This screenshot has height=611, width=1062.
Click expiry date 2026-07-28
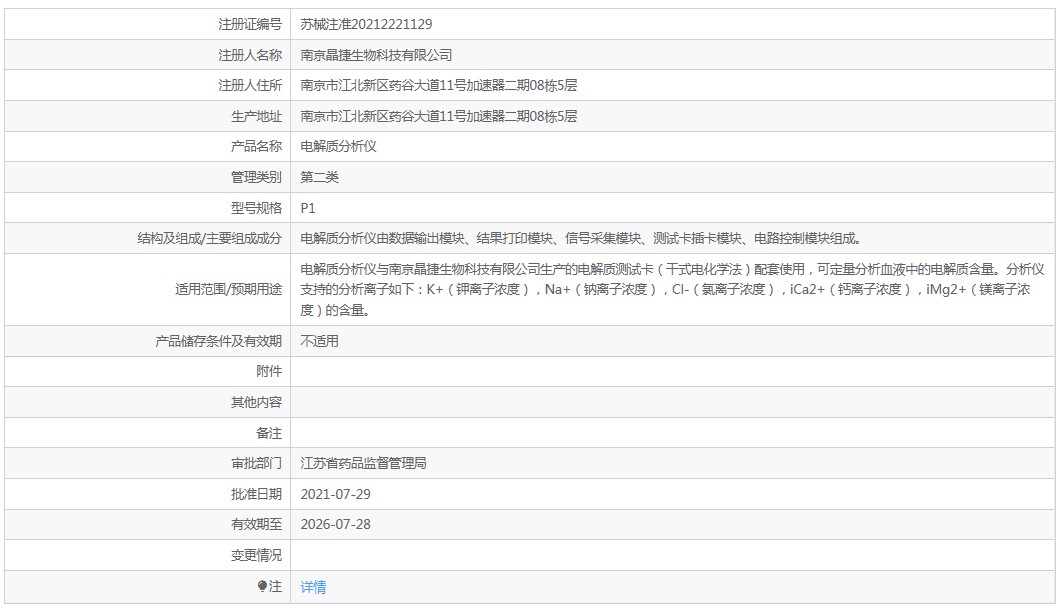point(335,524)
